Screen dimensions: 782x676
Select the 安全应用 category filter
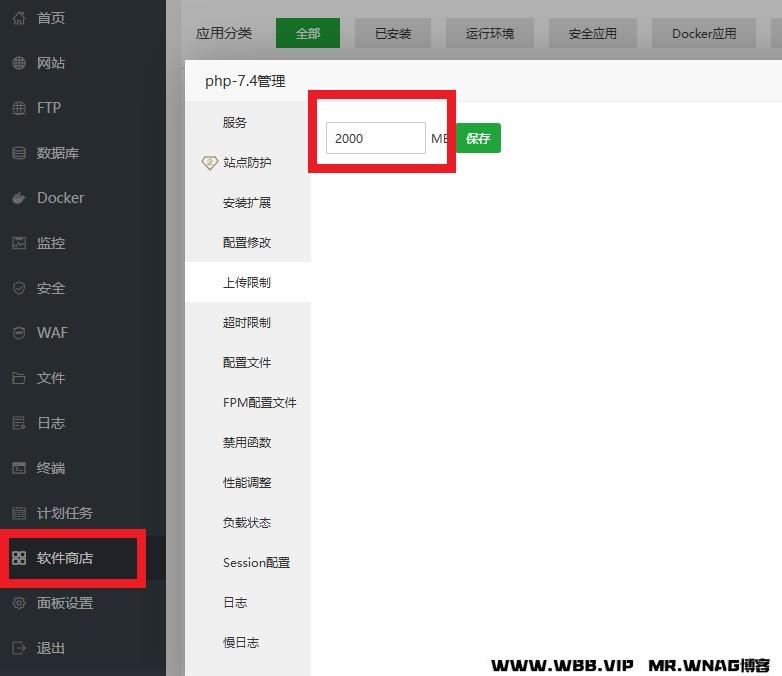point(592,33)
